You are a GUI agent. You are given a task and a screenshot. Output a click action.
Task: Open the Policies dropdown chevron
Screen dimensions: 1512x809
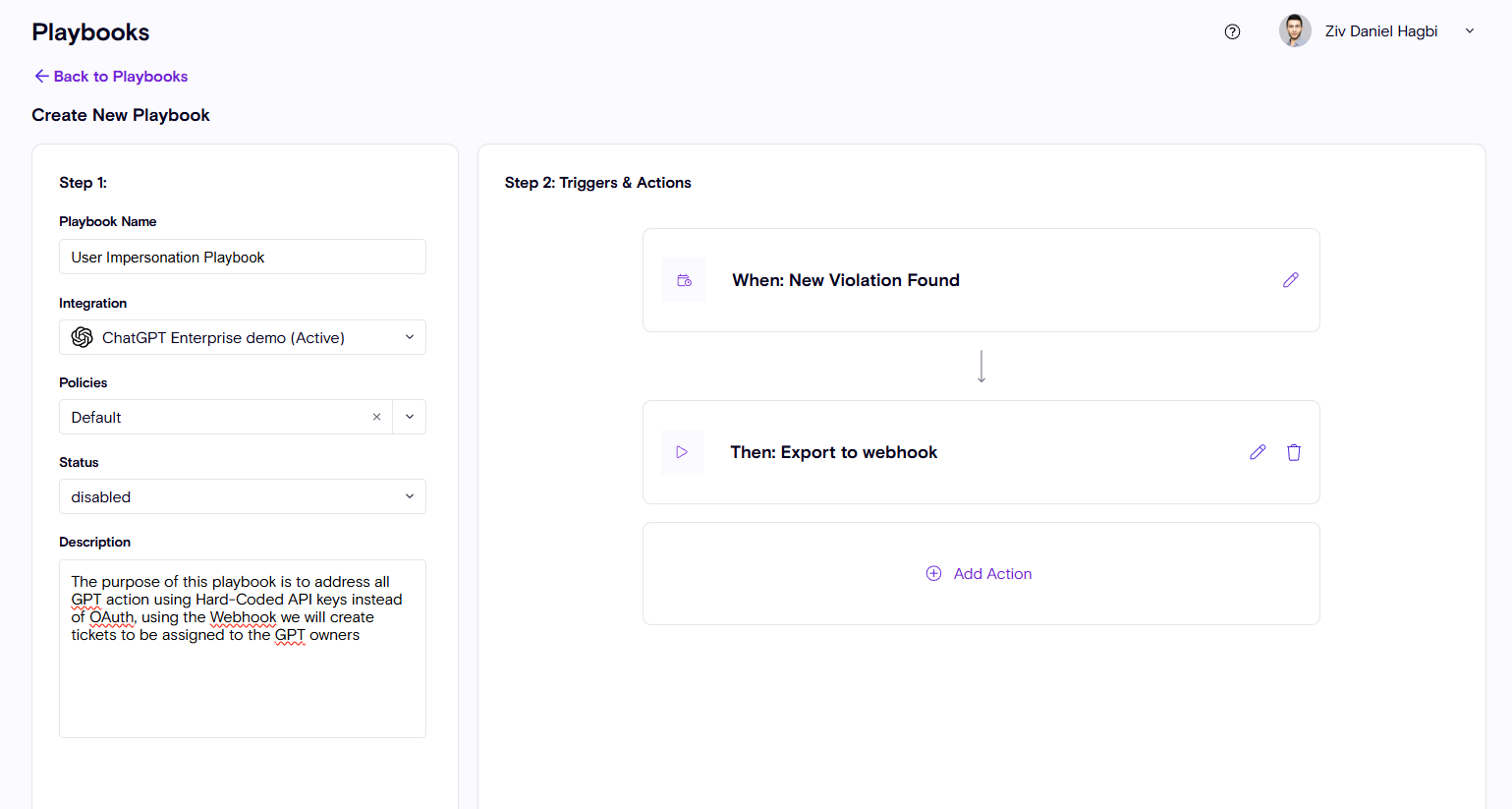tap(410, 417)
